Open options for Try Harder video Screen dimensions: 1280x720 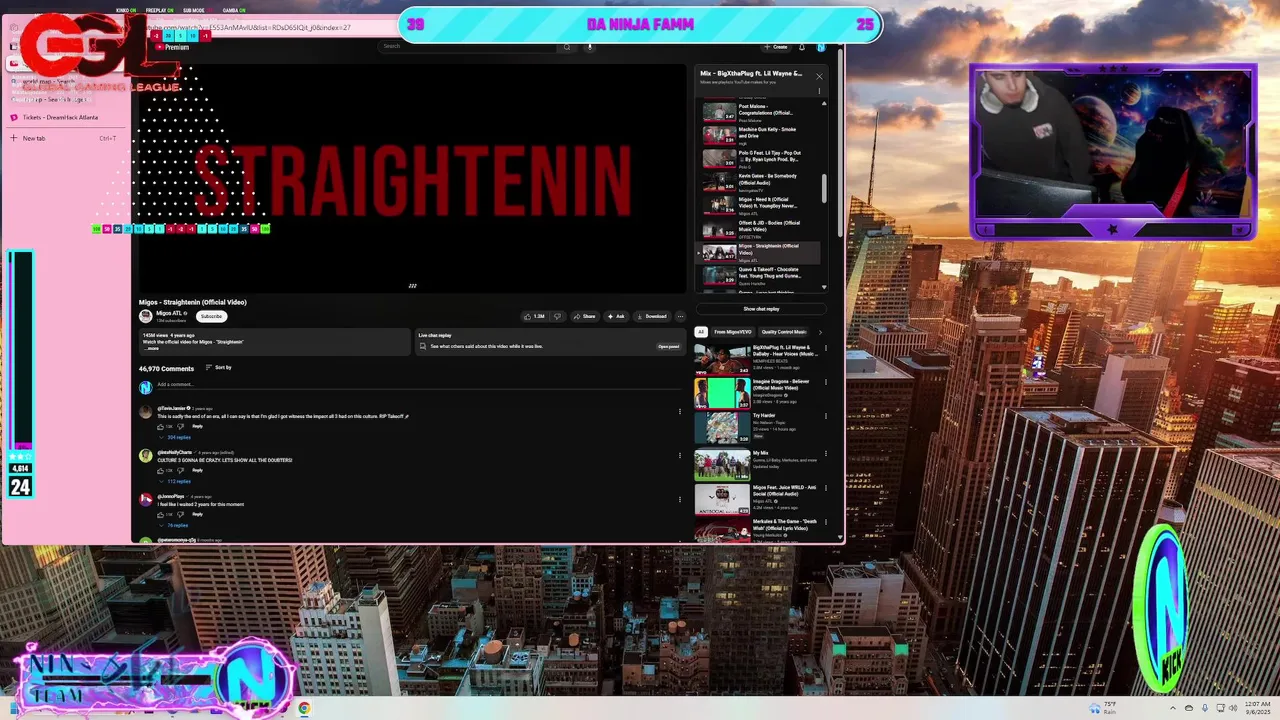pos(826,416)
